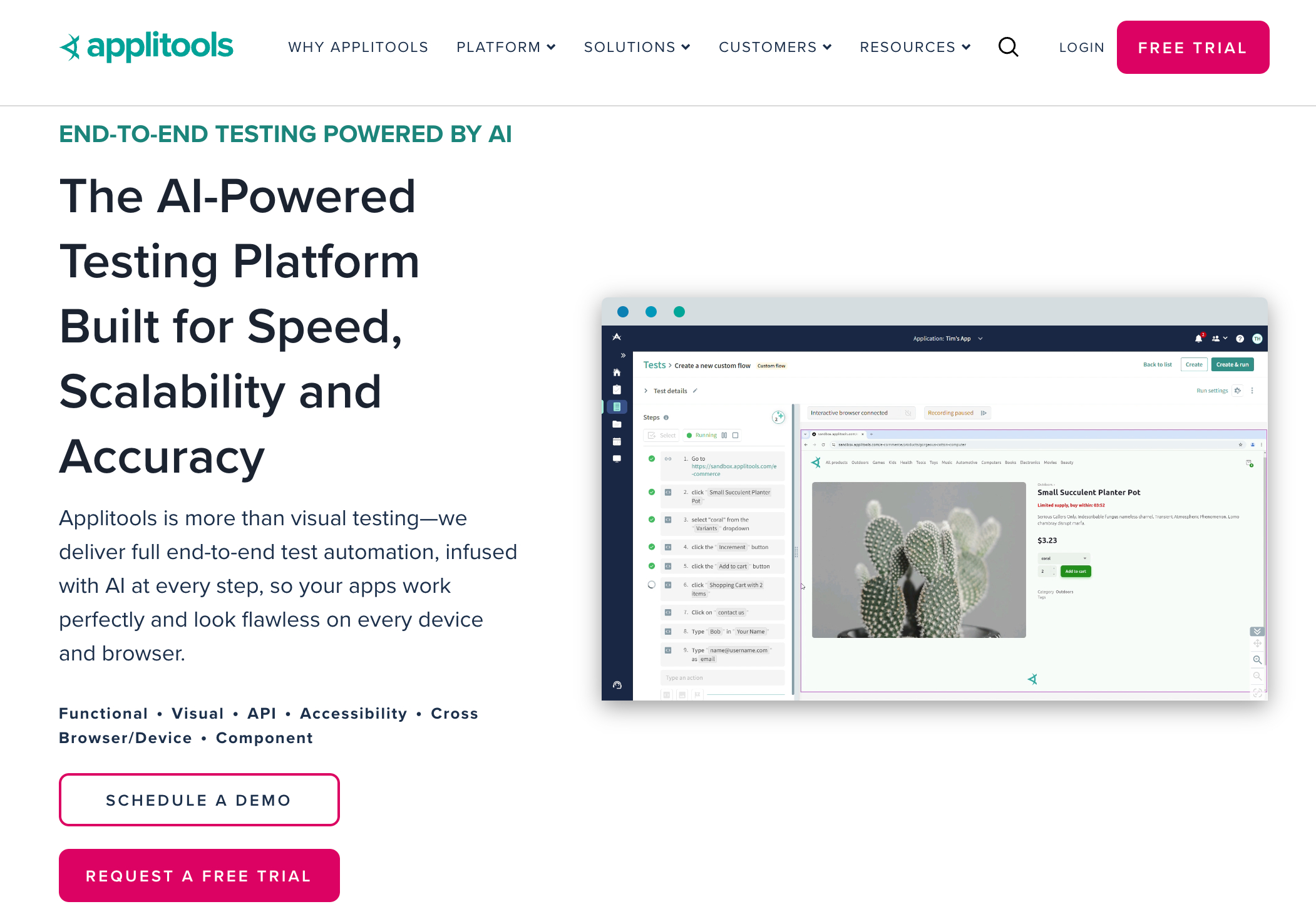The width and height of the screenshot is (1316, 919).
Task: Click the resume recording play toggle
Action: (984, 413)
